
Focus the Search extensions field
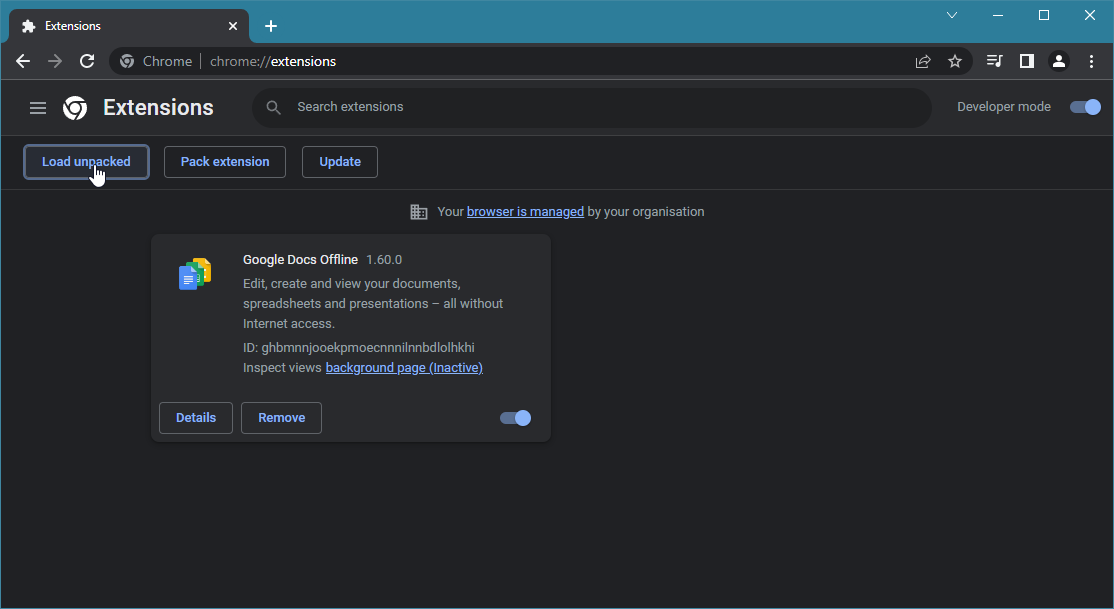(x=591, y=107)
